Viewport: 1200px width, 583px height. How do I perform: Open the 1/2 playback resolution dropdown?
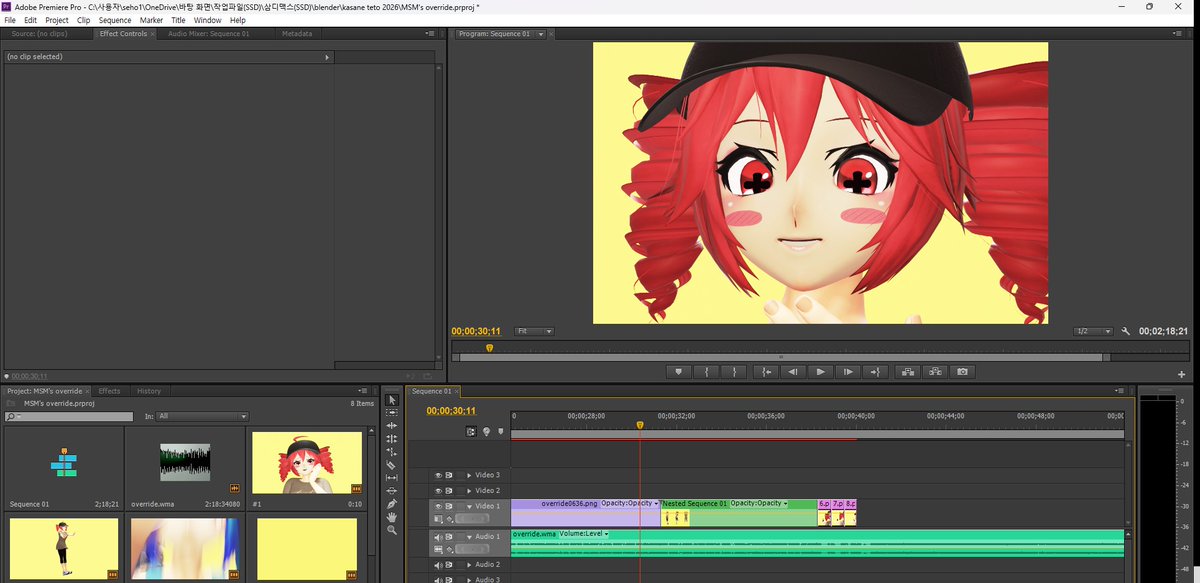(1094, 331)
